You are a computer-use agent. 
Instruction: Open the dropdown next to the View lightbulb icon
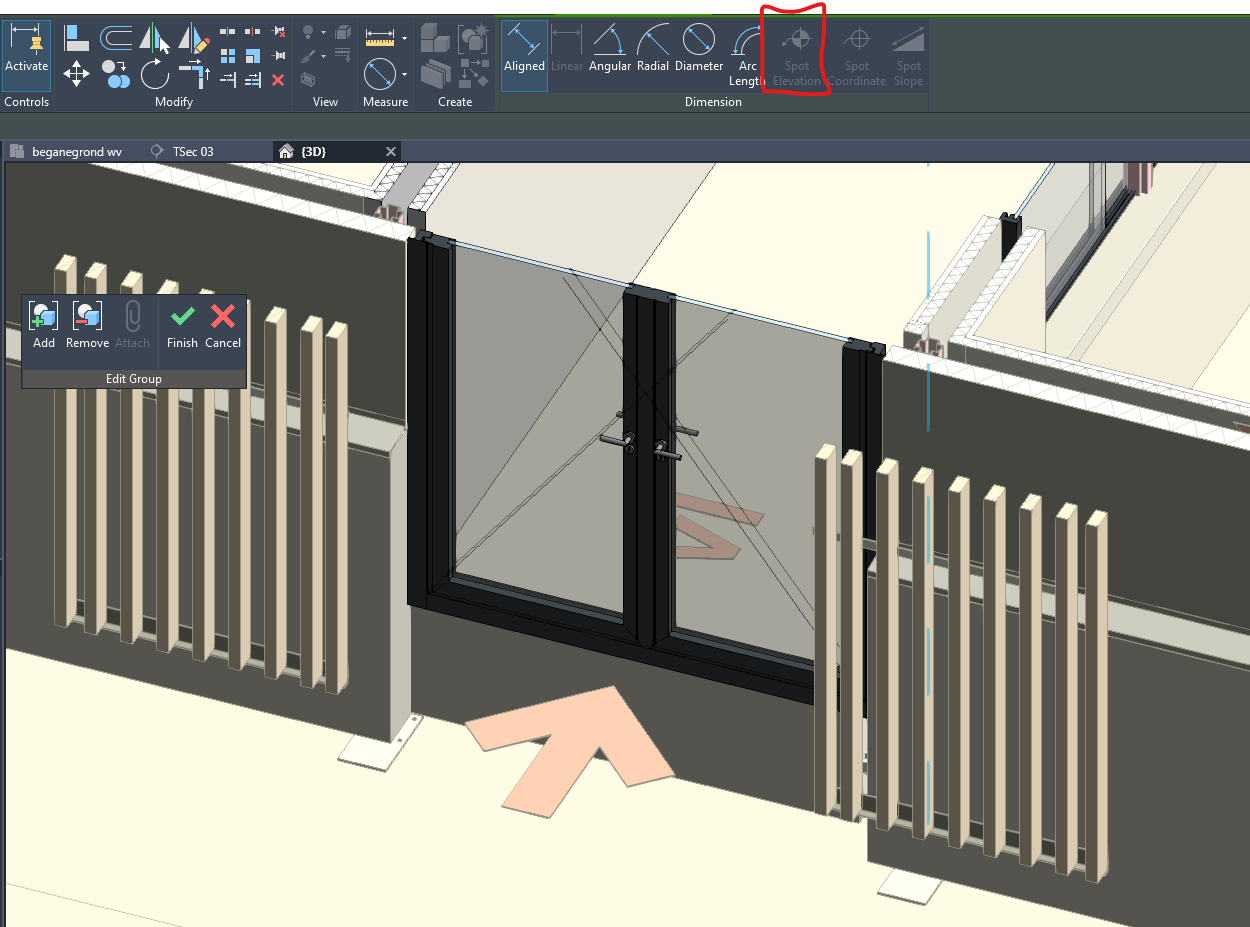(324, 33)
